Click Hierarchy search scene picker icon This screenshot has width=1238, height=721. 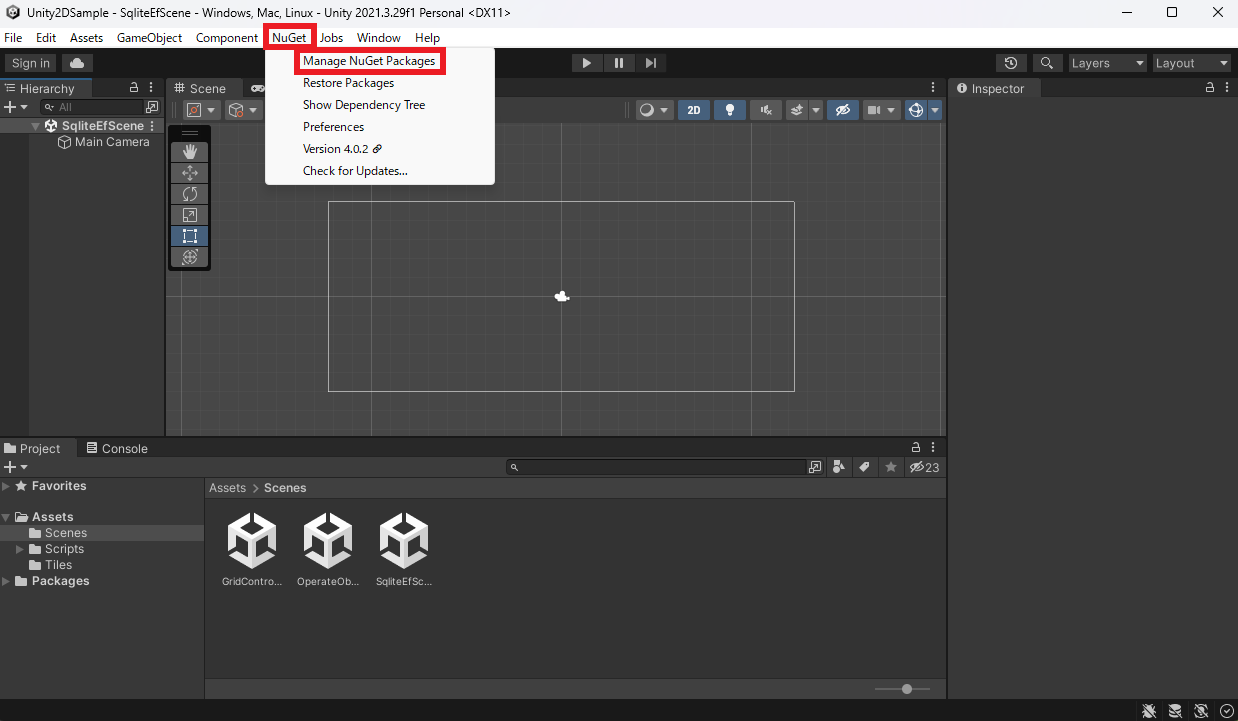pos(152,107)
